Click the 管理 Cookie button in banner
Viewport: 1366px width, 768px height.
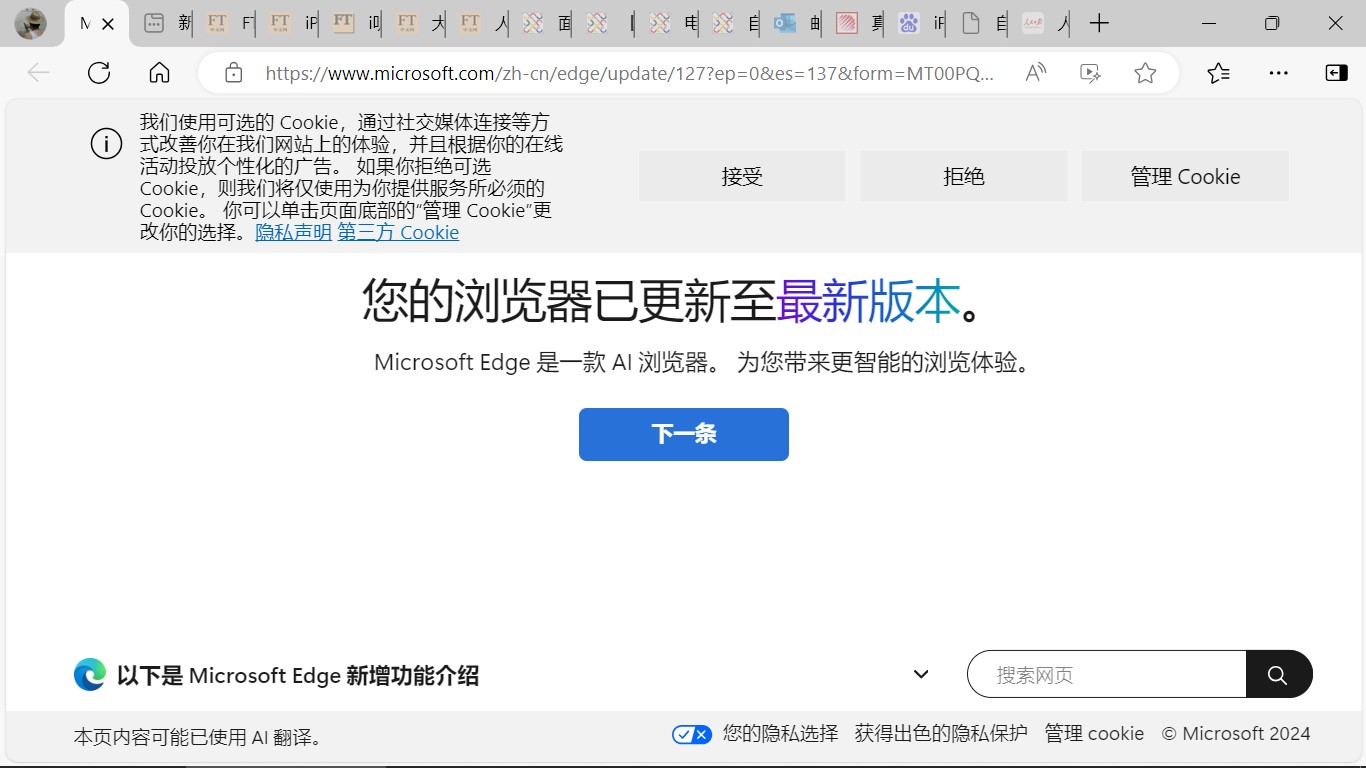pos(1185,176)
